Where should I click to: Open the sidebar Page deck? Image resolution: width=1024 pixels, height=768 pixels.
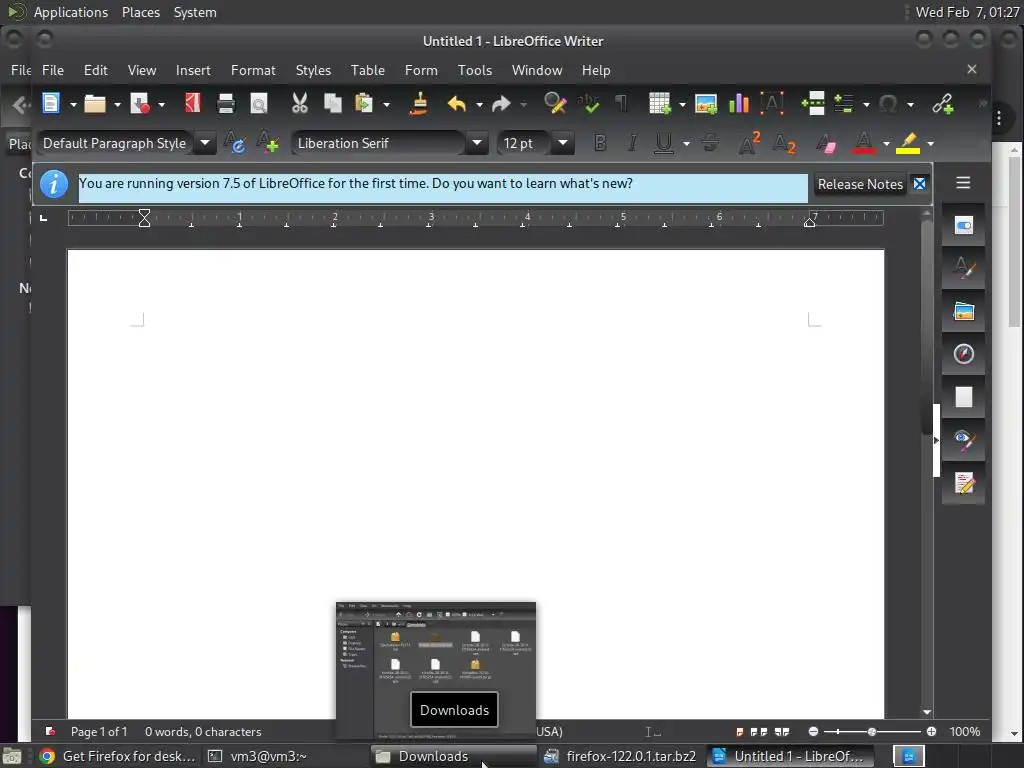click(x=963, y=397)
